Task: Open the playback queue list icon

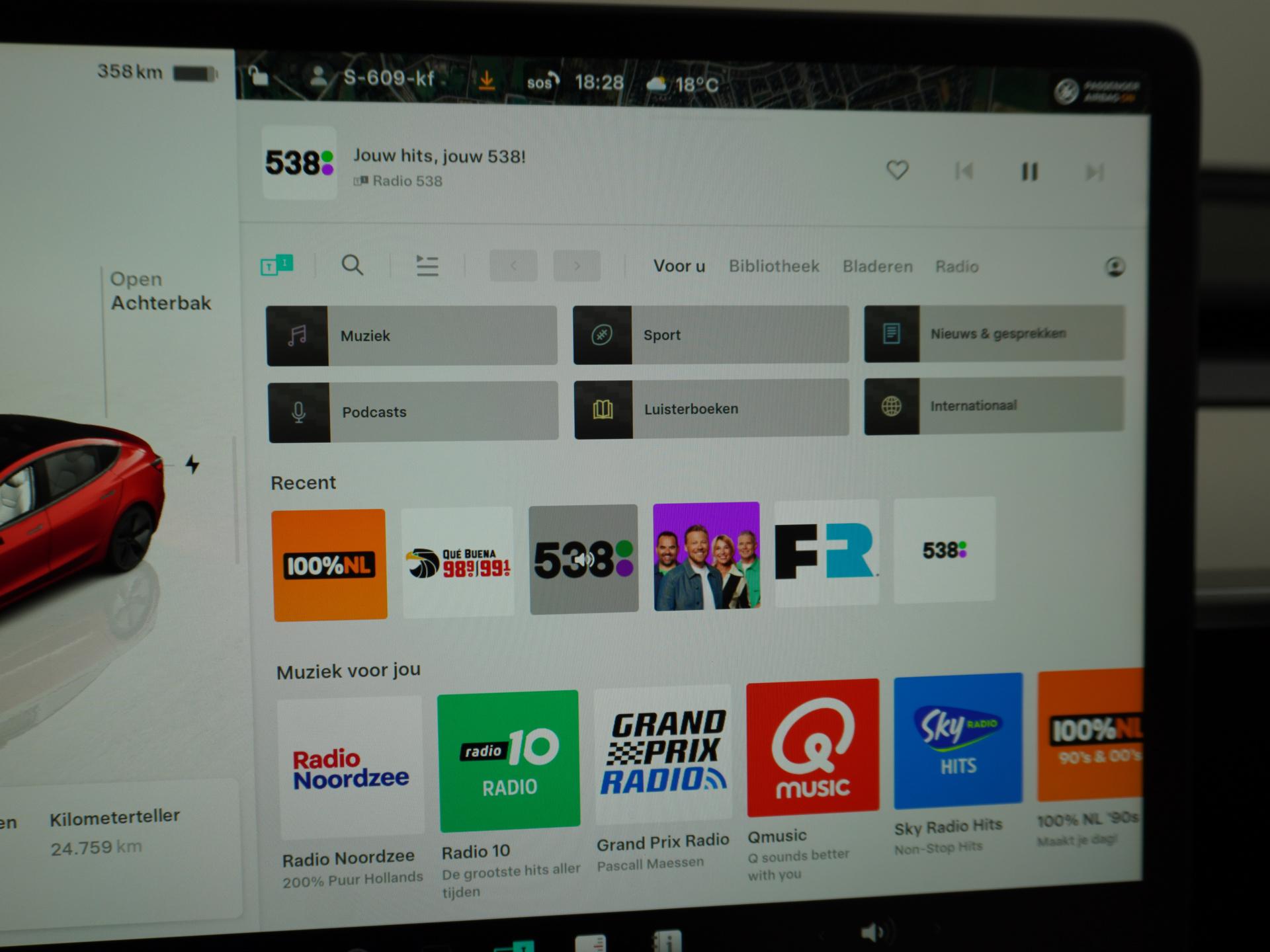Action: 427,266
